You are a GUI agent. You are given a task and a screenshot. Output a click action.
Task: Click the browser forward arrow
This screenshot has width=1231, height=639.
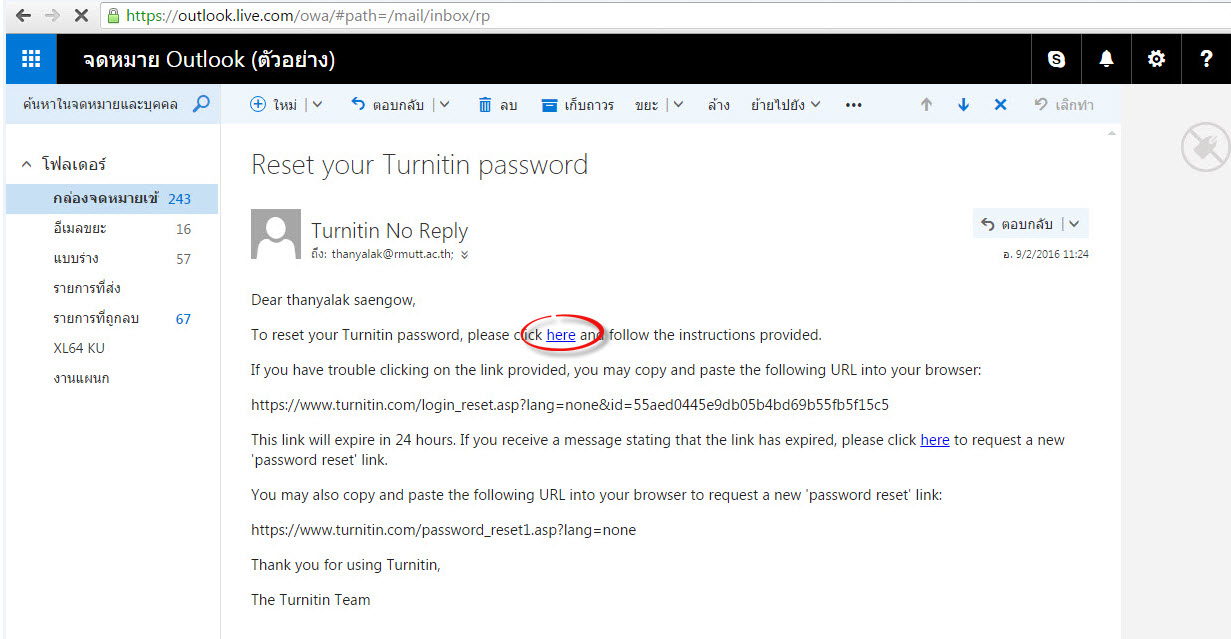52,16
